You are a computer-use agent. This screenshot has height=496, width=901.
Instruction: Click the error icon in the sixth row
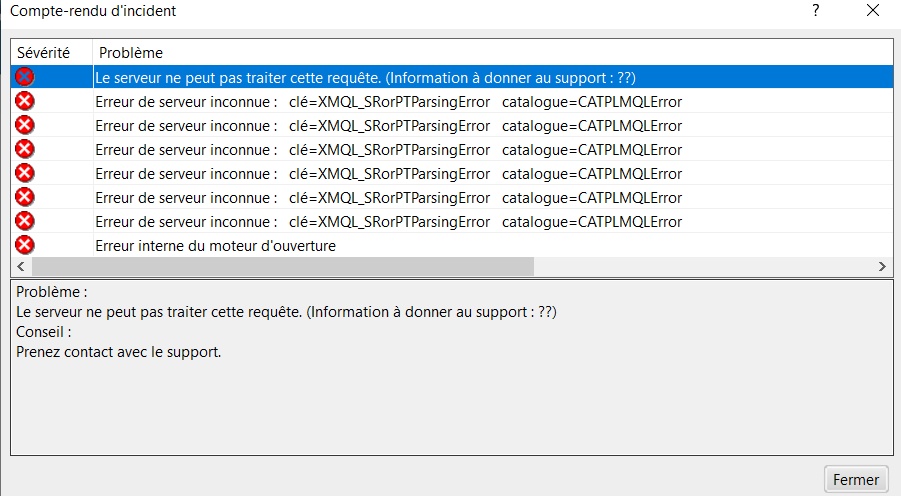[x=25, y=197]
